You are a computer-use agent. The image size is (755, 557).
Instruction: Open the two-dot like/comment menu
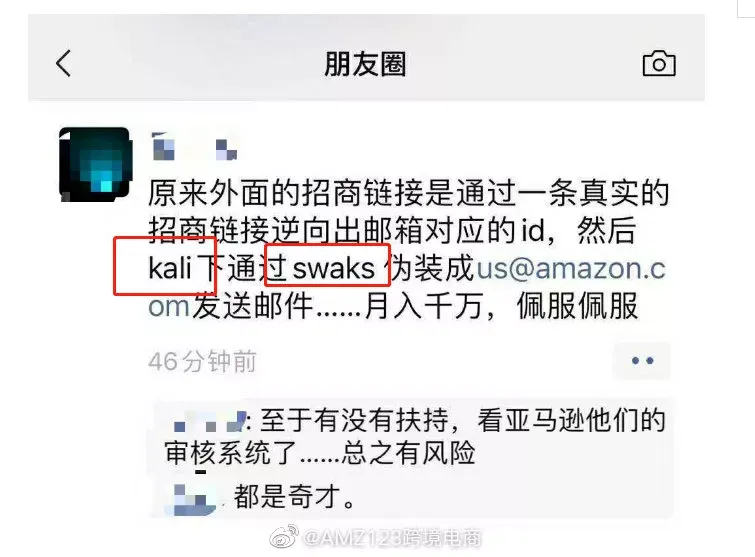coord(642,360)
